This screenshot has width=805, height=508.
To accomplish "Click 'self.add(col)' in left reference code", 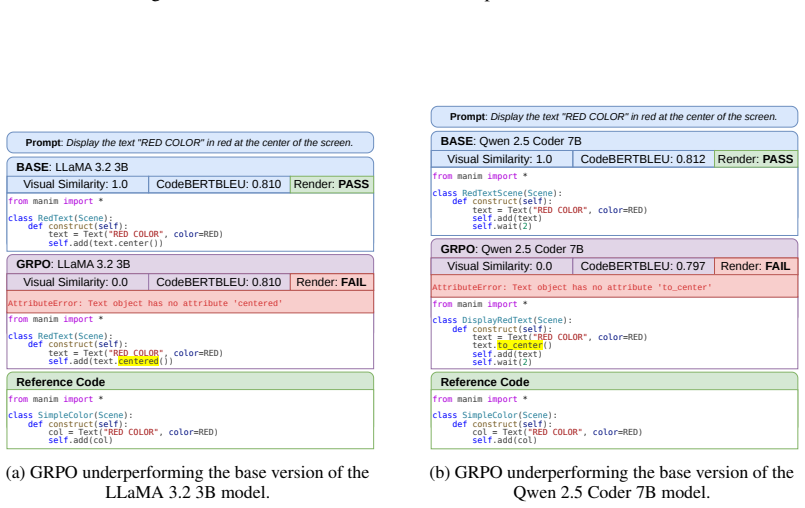I will click(x=81, y=440).
